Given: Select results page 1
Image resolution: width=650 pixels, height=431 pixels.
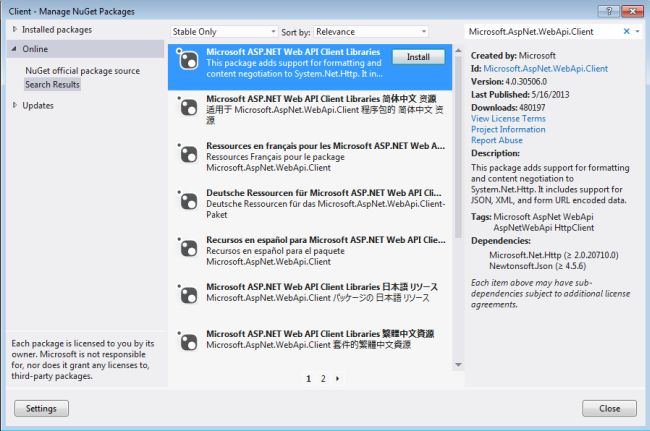Looking at the screenshot, I should click(308, 378).
